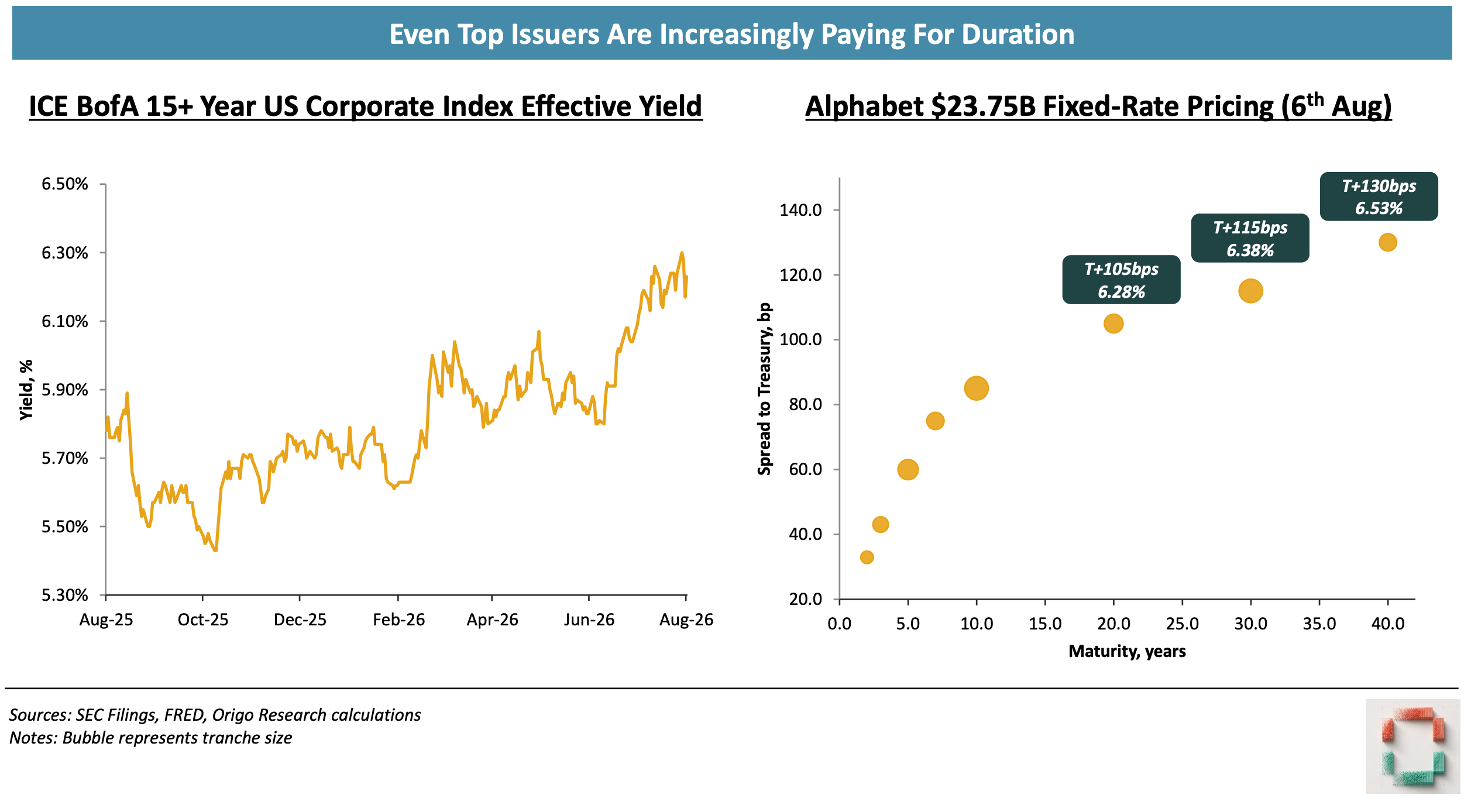Click the 'Oct-25' date label

(x=203, y=620)
